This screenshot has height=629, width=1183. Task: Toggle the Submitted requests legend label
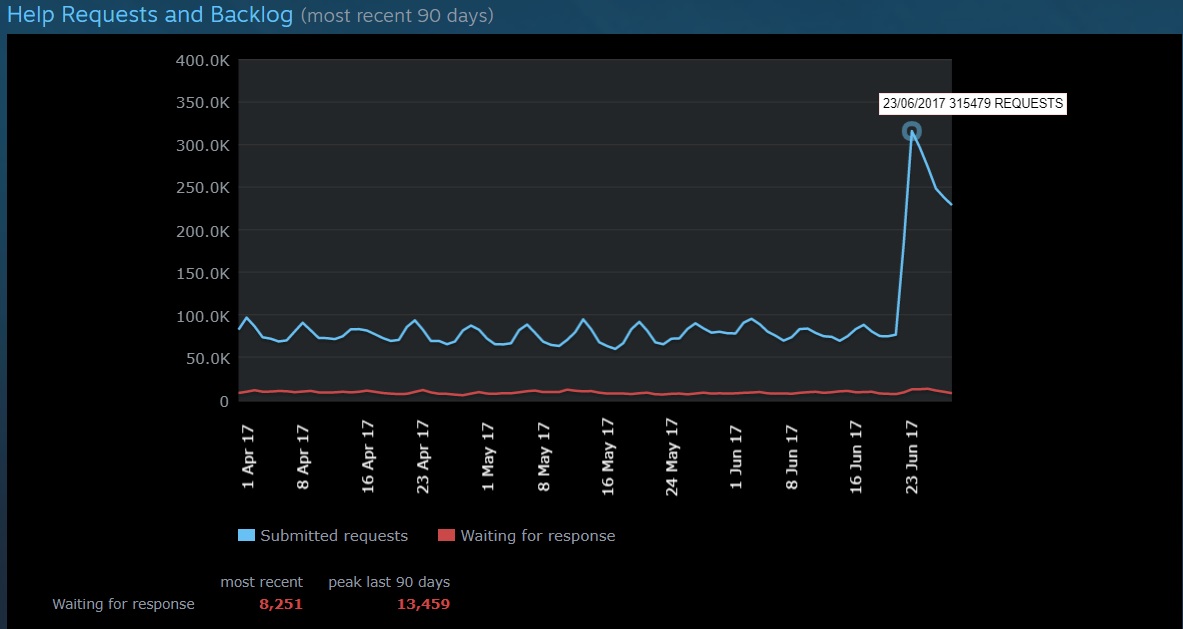334,536
